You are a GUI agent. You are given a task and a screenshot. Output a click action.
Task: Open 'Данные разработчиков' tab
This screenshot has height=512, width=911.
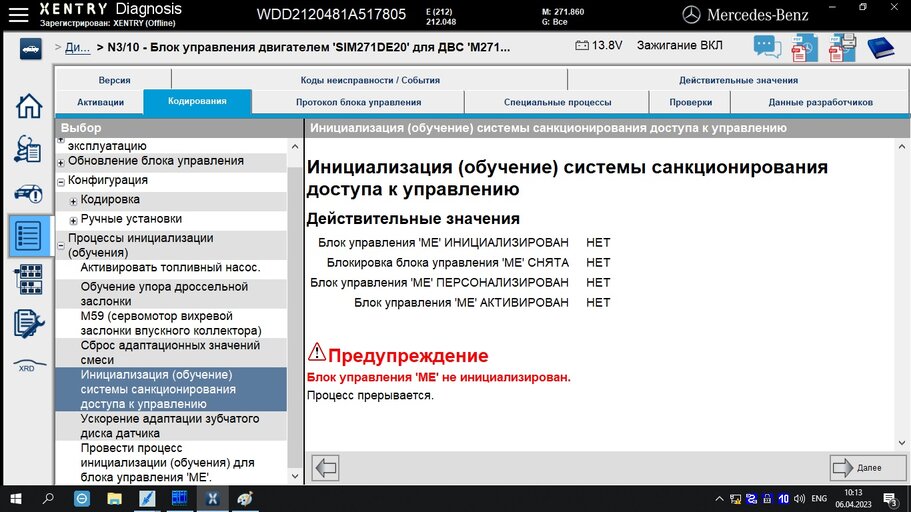pyautogui.click(x=820, y=102)
